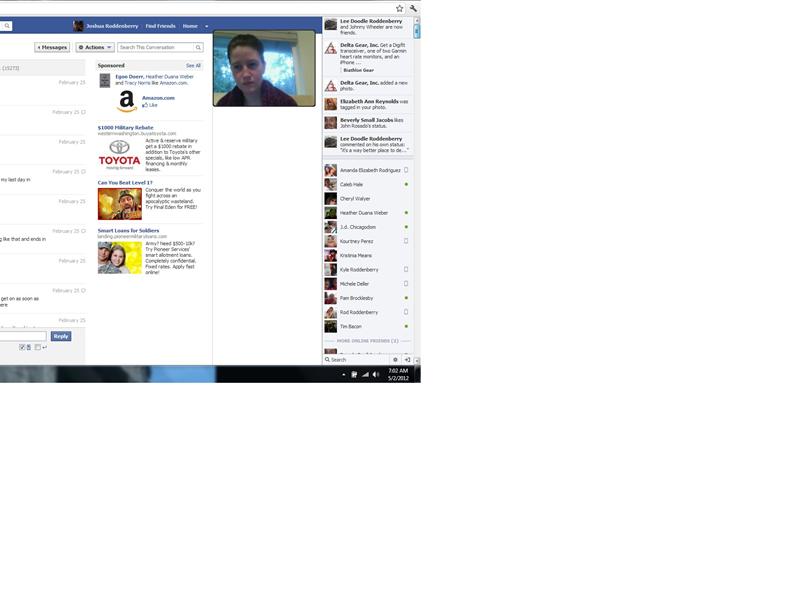Toggle the camera attachment checkbox near Reply

coord(22,346)
